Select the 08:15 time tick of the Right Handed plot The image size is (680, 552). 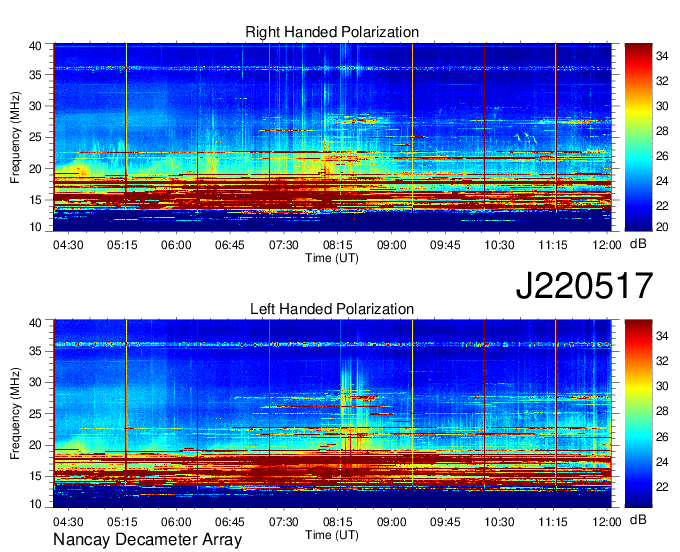tap(337, 245)
